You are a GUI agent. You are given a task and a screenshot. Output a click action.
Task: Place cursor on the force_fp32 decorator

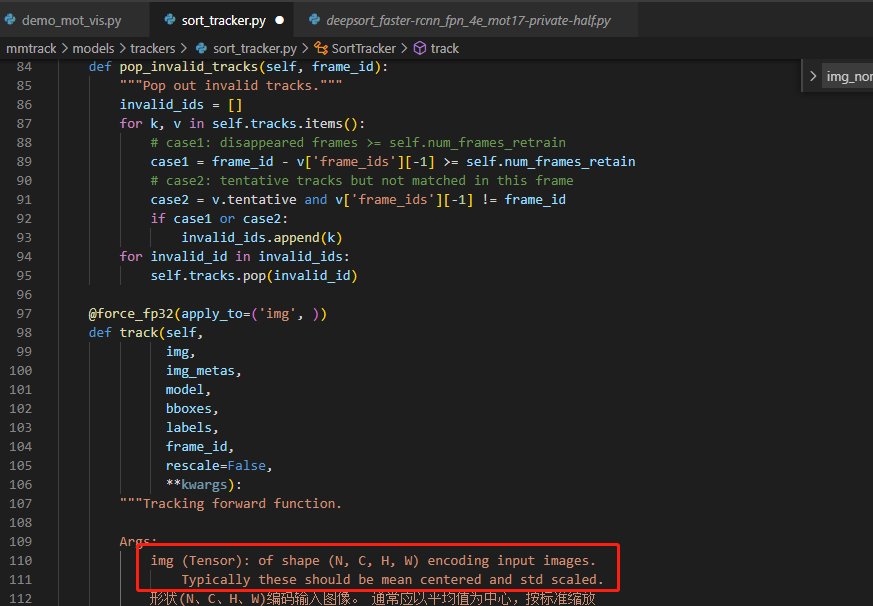tap(125, 313)
